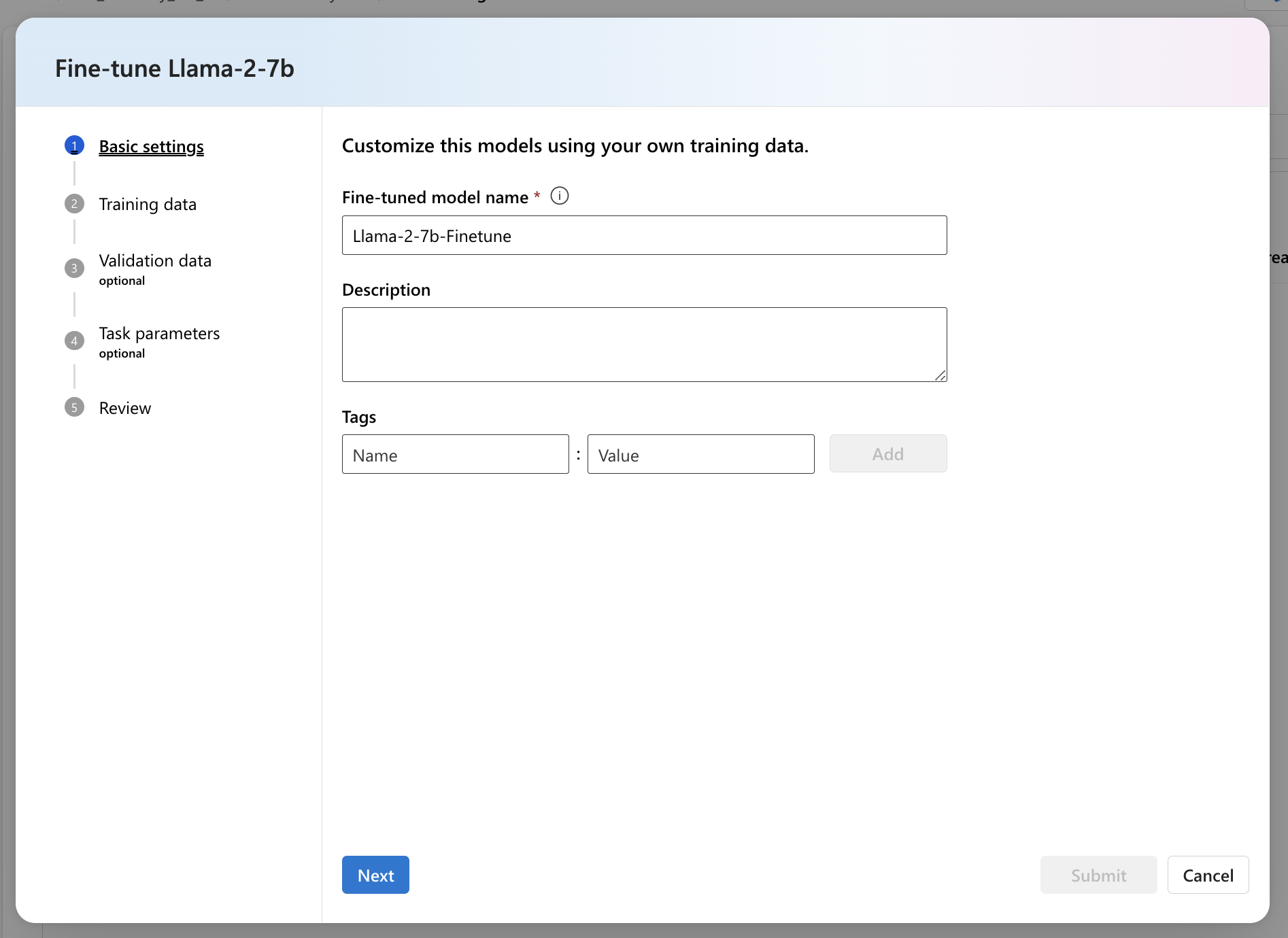
Task: Click the 'Tags' label
Action: click(x=359, y=417)
